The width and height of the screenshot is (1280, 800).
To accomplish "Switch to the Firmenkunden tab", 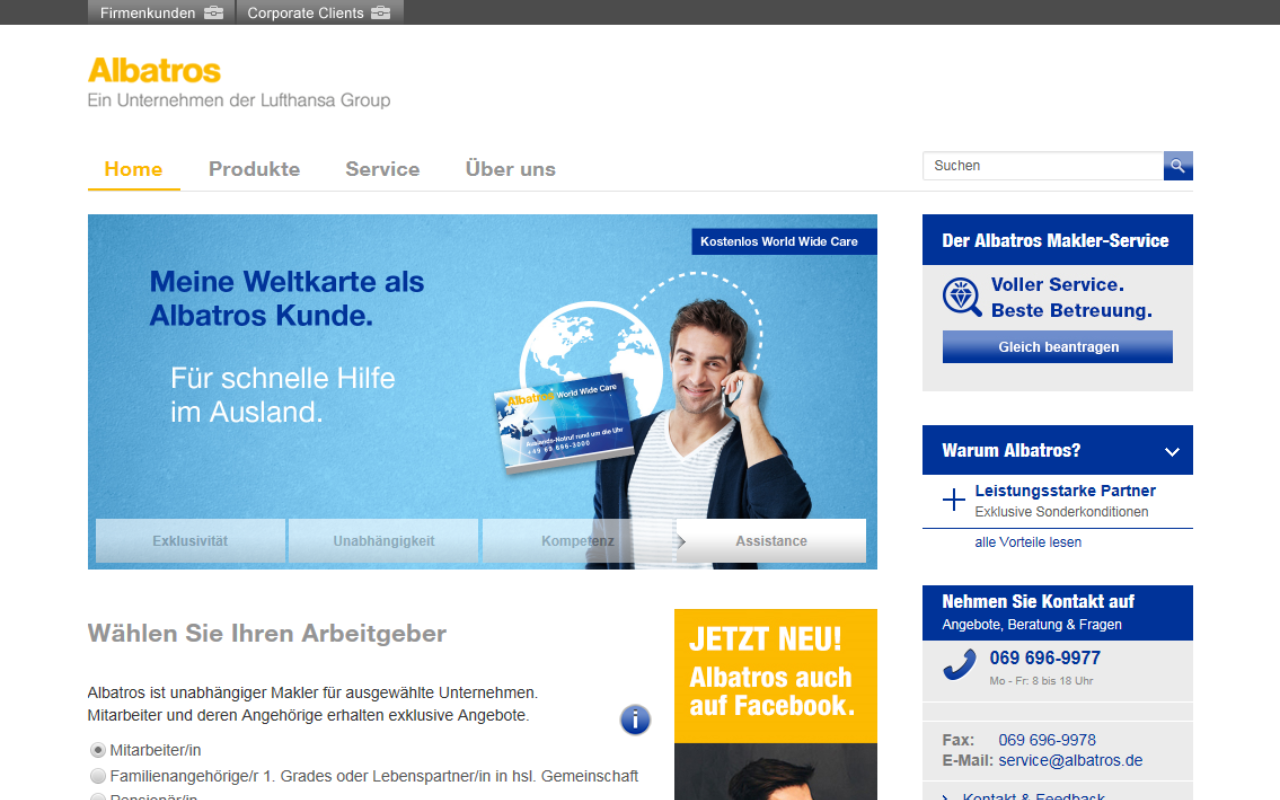I will [162, 13].
